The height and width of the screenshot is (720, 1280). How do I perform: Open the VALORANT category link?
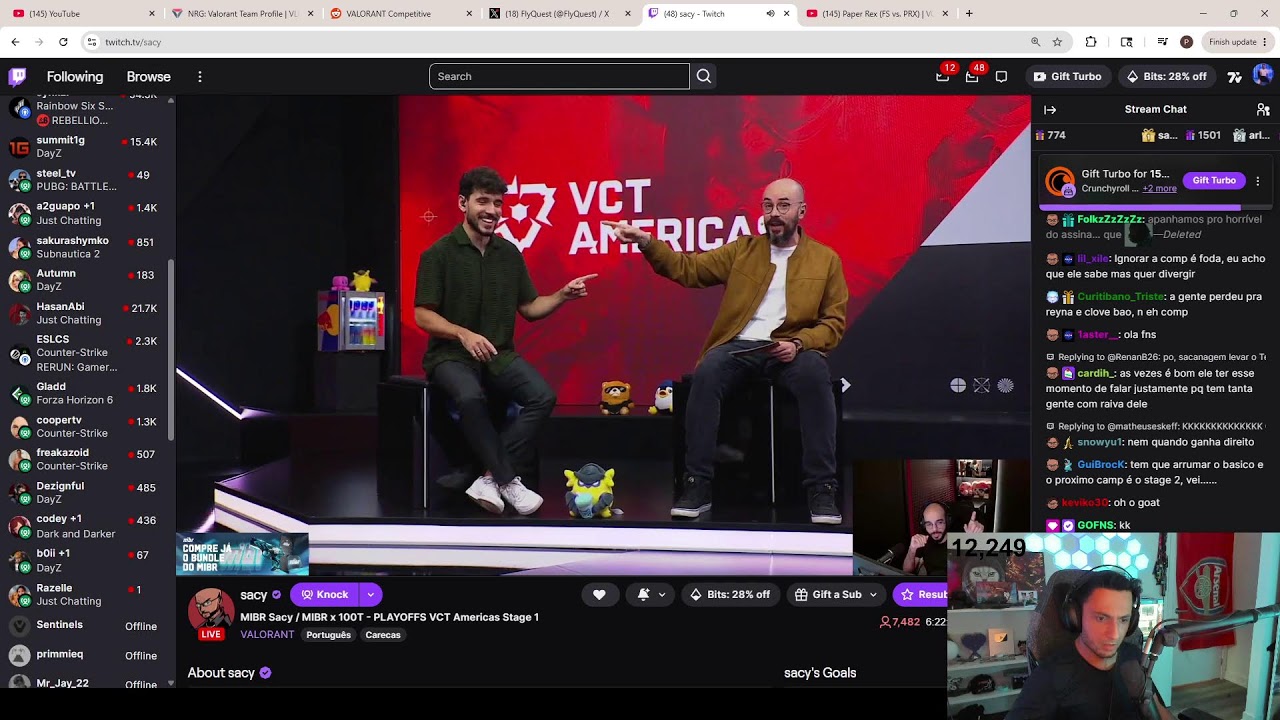coord(267,635)
